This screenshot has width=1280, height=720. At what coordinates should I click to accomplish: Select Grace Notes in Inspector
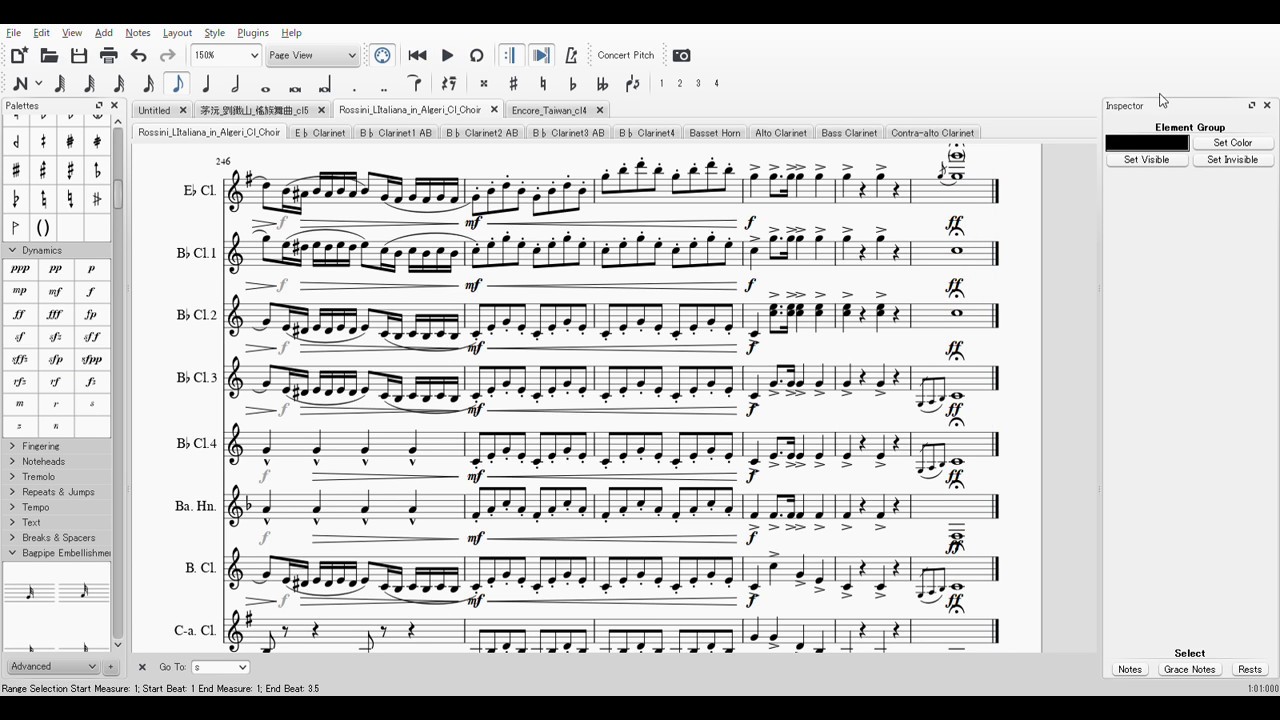[1190, 670]
